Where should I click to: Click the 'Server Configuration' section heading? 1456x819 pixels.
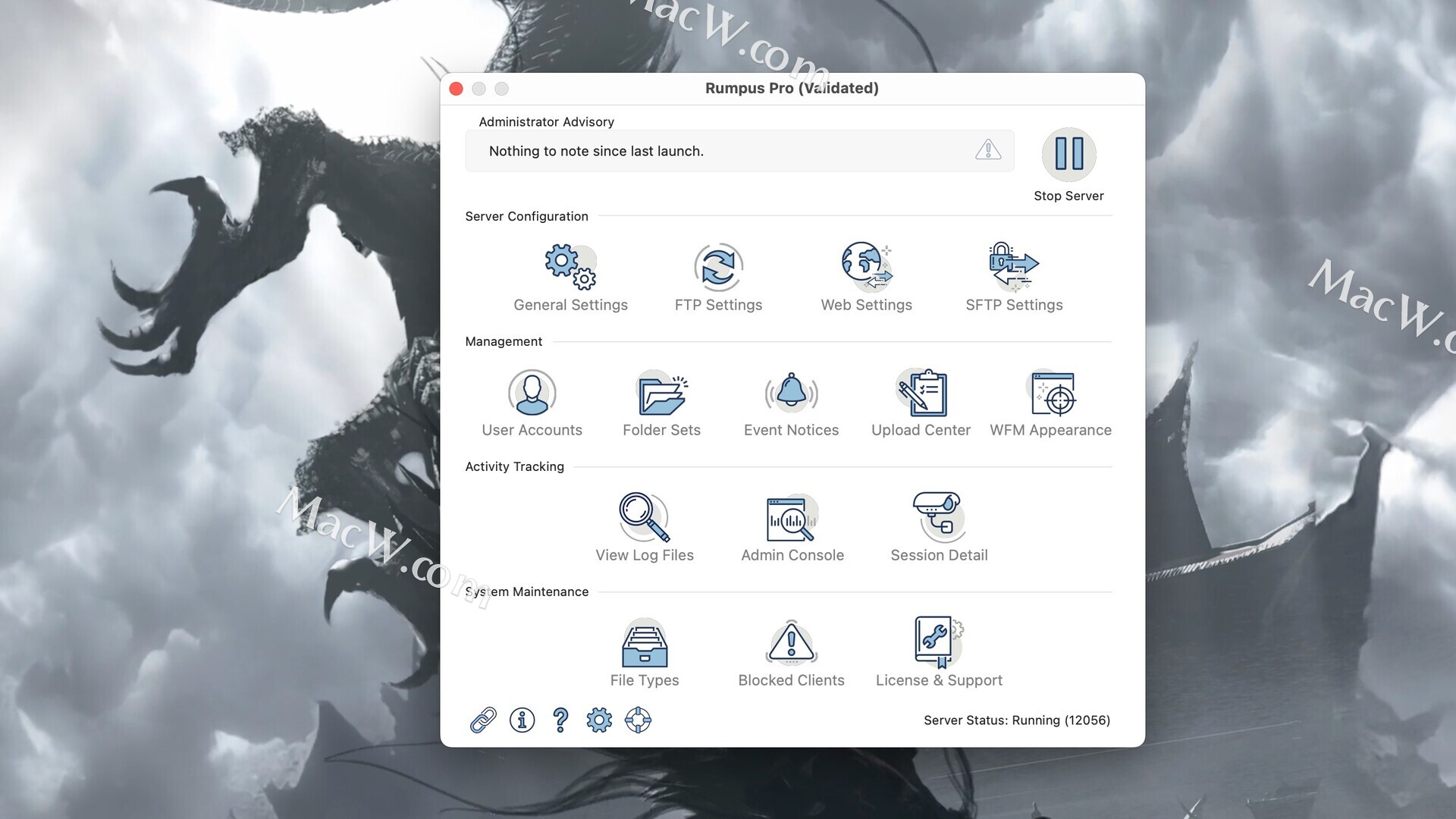click(526, 216)
